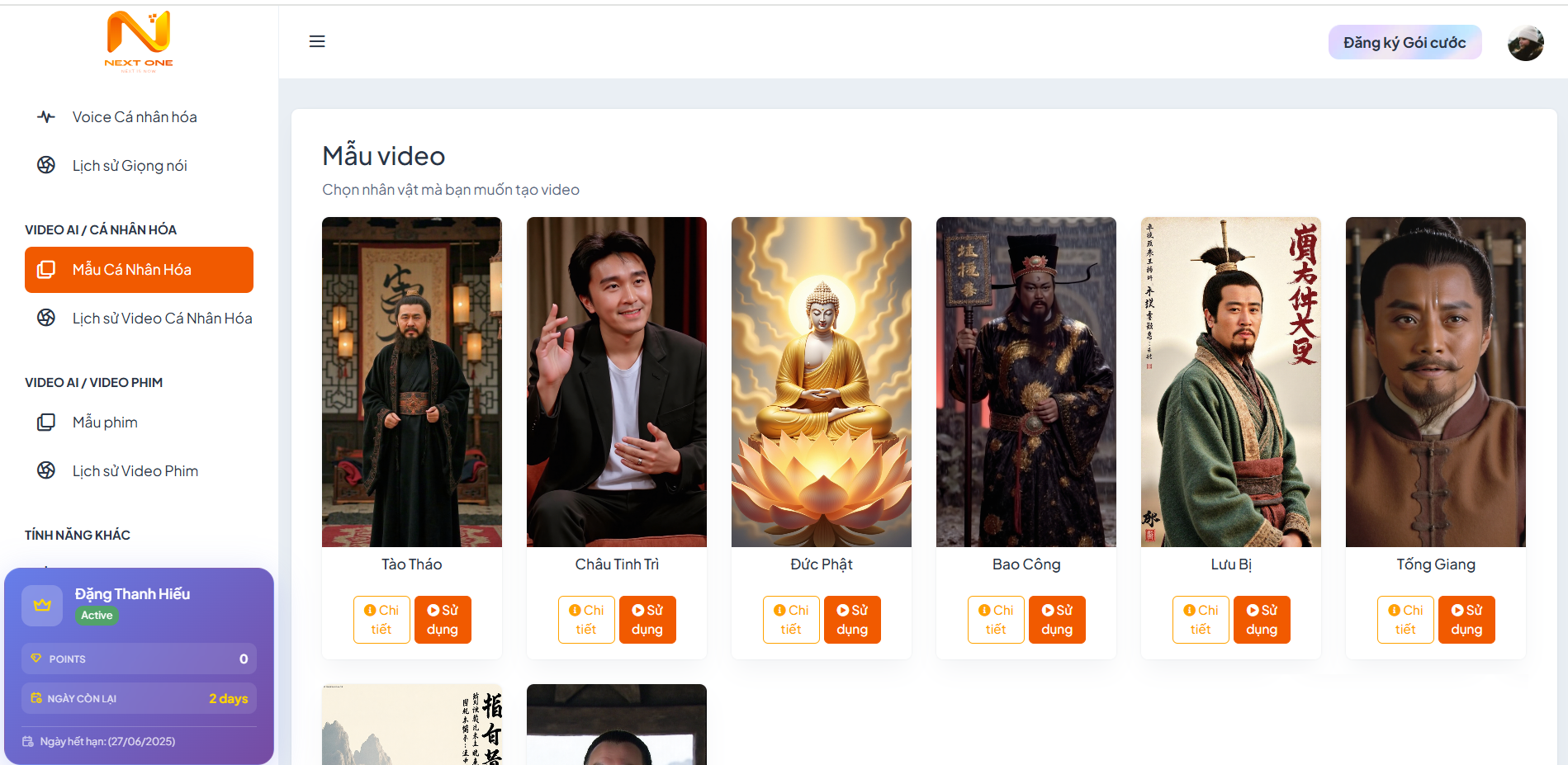Click the Lưu Bị name label
Image resolution: width=1568 pixels, height=765 pixels.
tap(1231, 564)
